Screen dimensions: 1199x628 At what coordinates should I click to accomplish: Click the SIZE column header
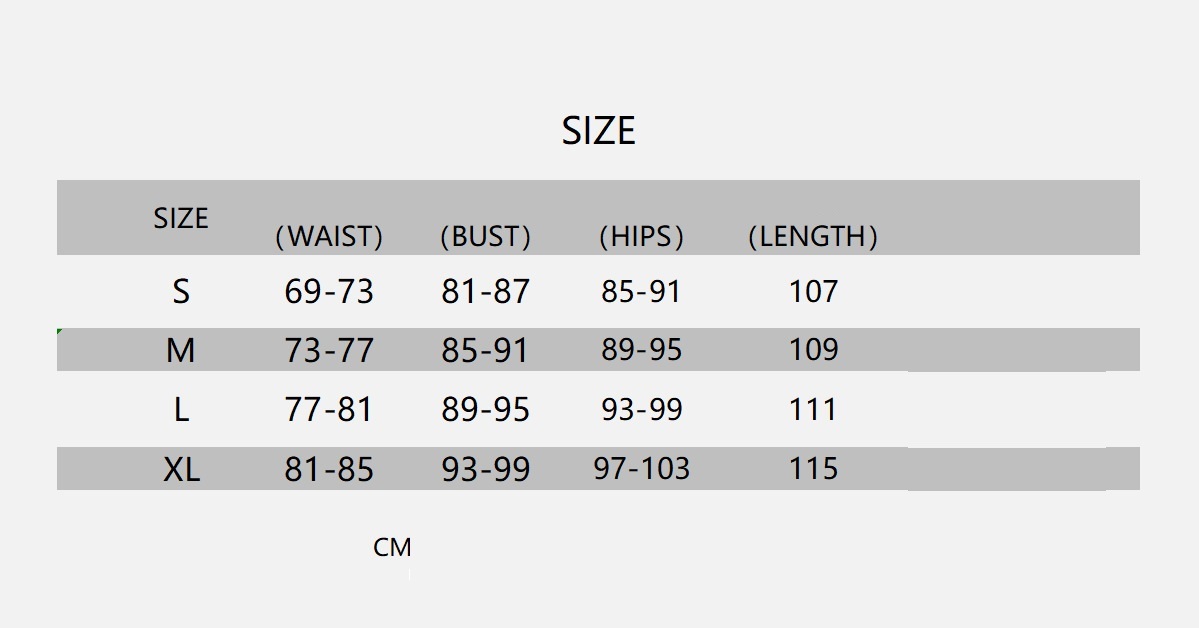(181, 218)
